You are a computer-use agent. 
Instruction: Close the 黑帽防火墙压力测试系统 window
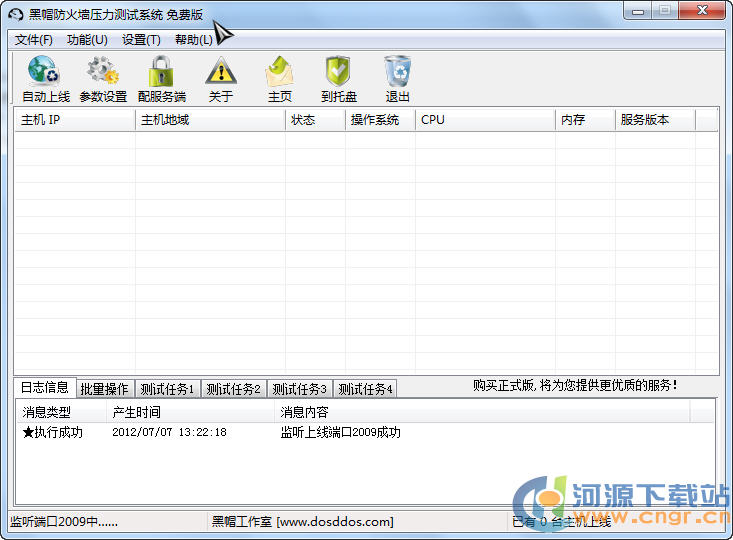click(702, 11)
